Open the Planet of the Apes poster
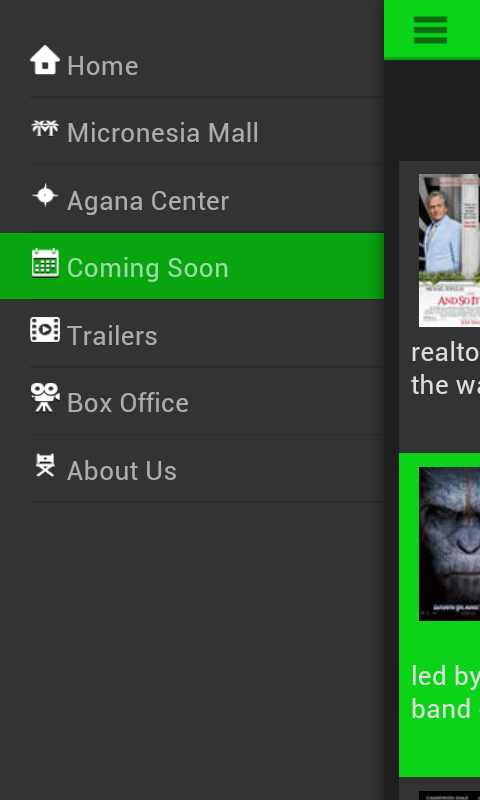The width and height of the screenshot is (480, 800). coord(449,544)
